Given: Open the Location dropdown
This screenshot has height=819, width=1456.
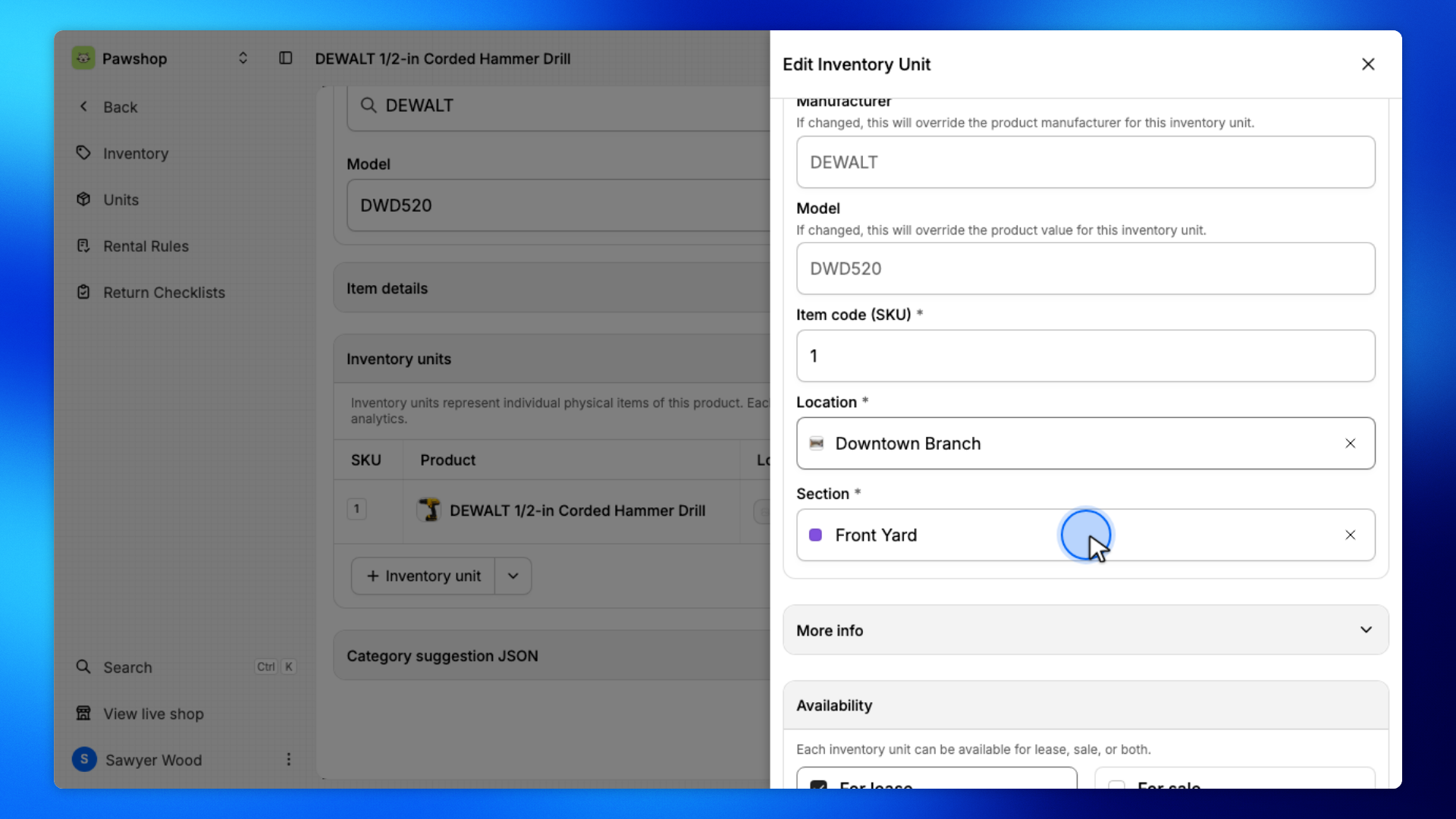Looking at the screenshot, I should point(1085,444).
